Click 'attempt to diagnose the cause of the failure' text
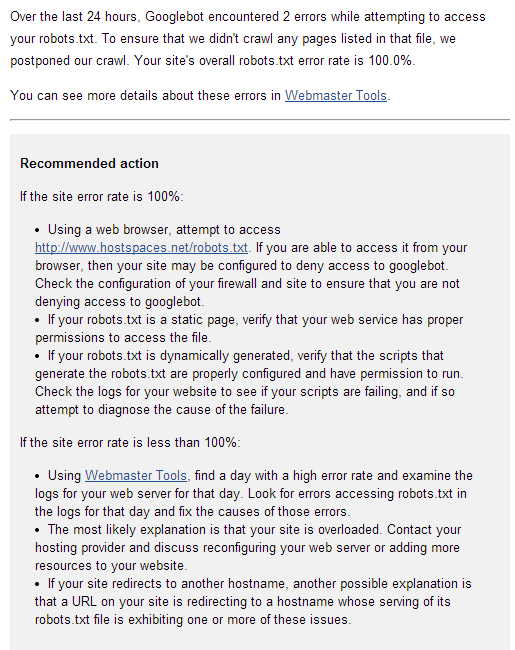515x650 pixels. (161, 410)
